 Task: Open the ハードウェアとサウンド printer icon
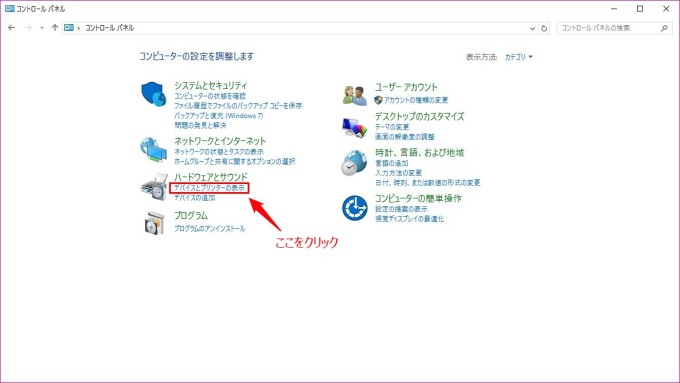click(x=154, y=187)
